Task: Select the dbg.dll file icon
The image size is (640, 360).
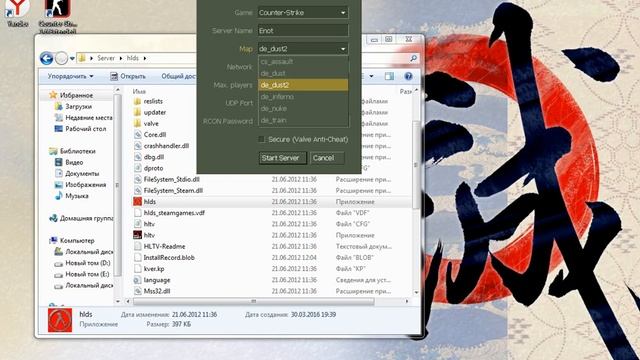Action: tap(138, 157)
